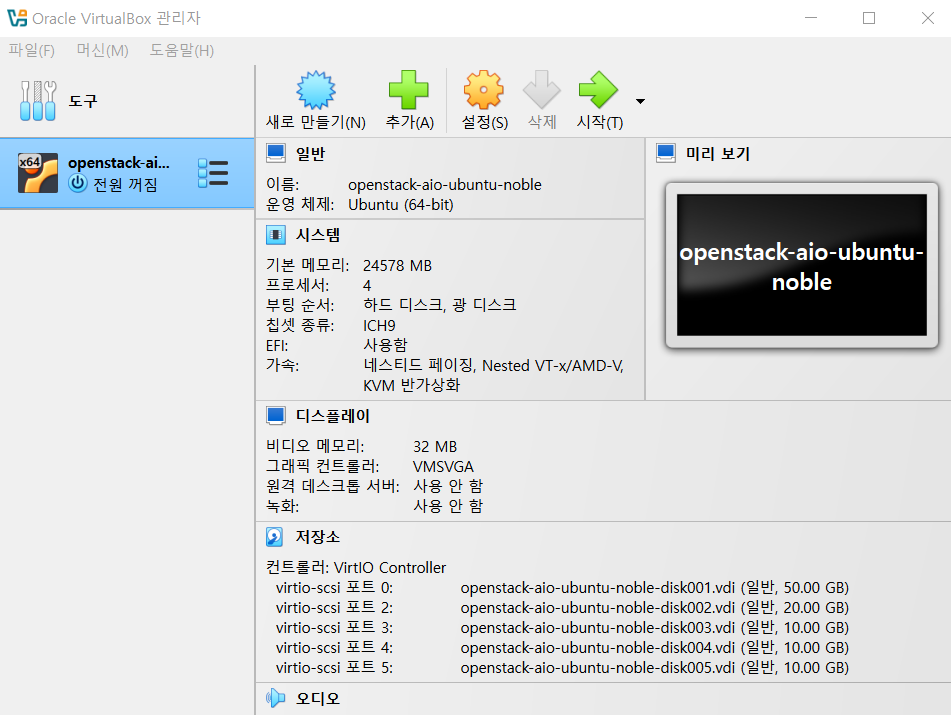This screenshot has height=715, width=951.
Task: Click the System (시스템) chip icon
Action: 276,235
